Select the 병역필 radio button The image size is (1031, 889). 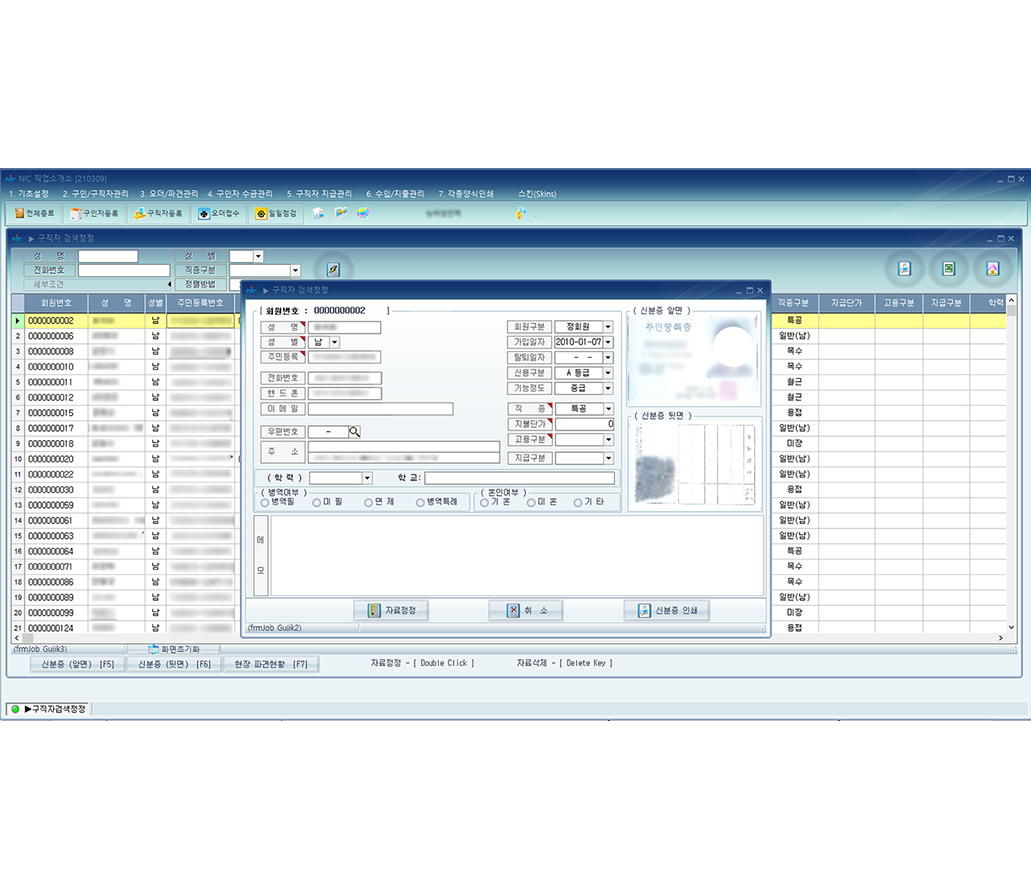tap(264, 503)
